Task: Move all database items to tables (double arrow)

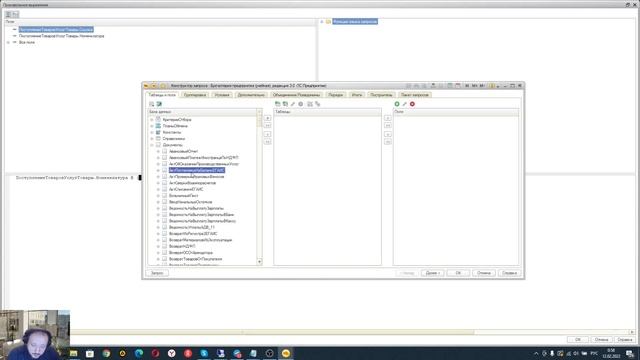Action: click(x=267, y=126)
